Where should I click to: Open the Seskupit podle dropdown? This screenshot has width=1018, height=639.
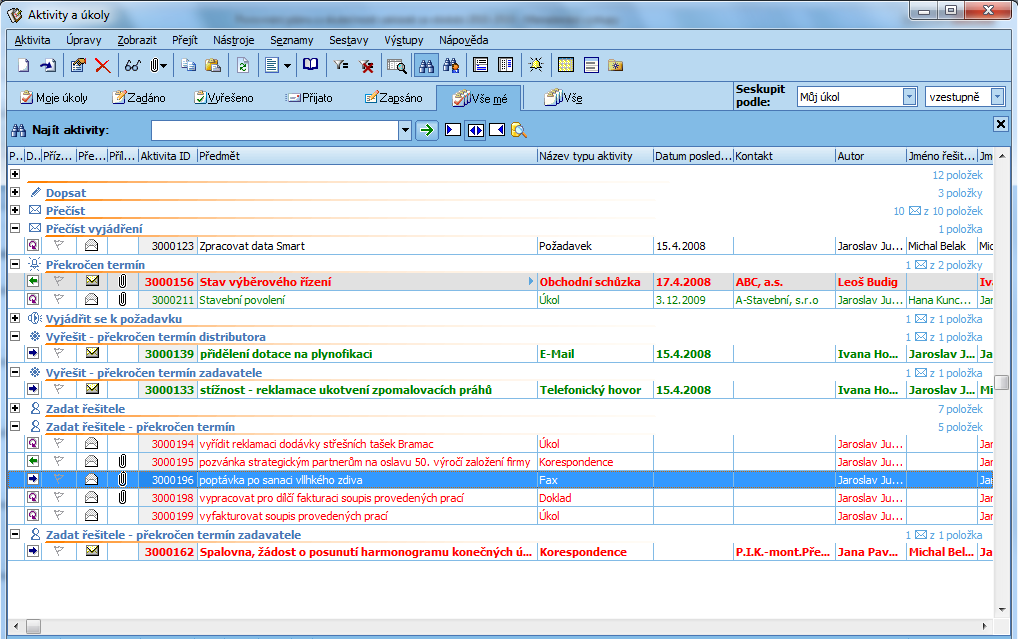point(909,97)
